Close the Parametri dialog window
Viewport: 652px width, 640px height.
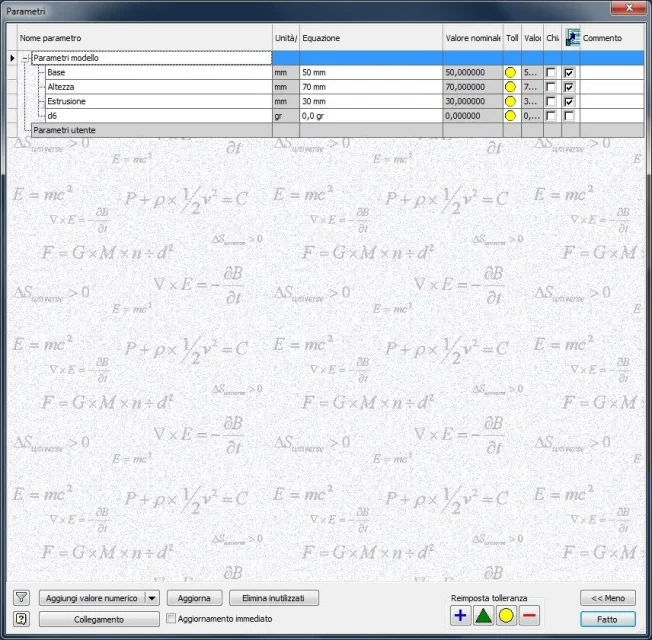click(629, 7)
